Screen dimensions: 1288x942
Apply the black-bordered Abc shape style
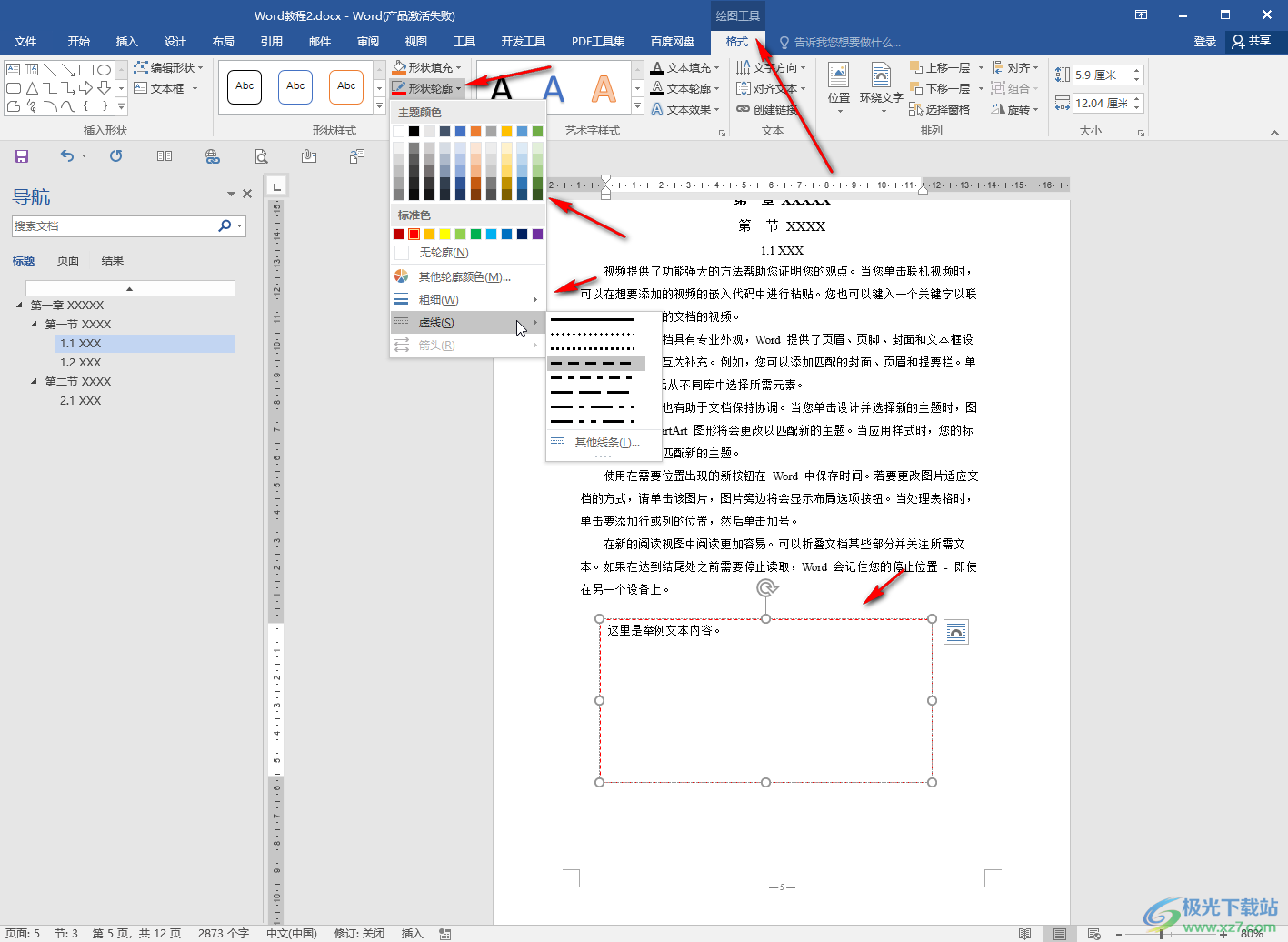pos(245,87)
